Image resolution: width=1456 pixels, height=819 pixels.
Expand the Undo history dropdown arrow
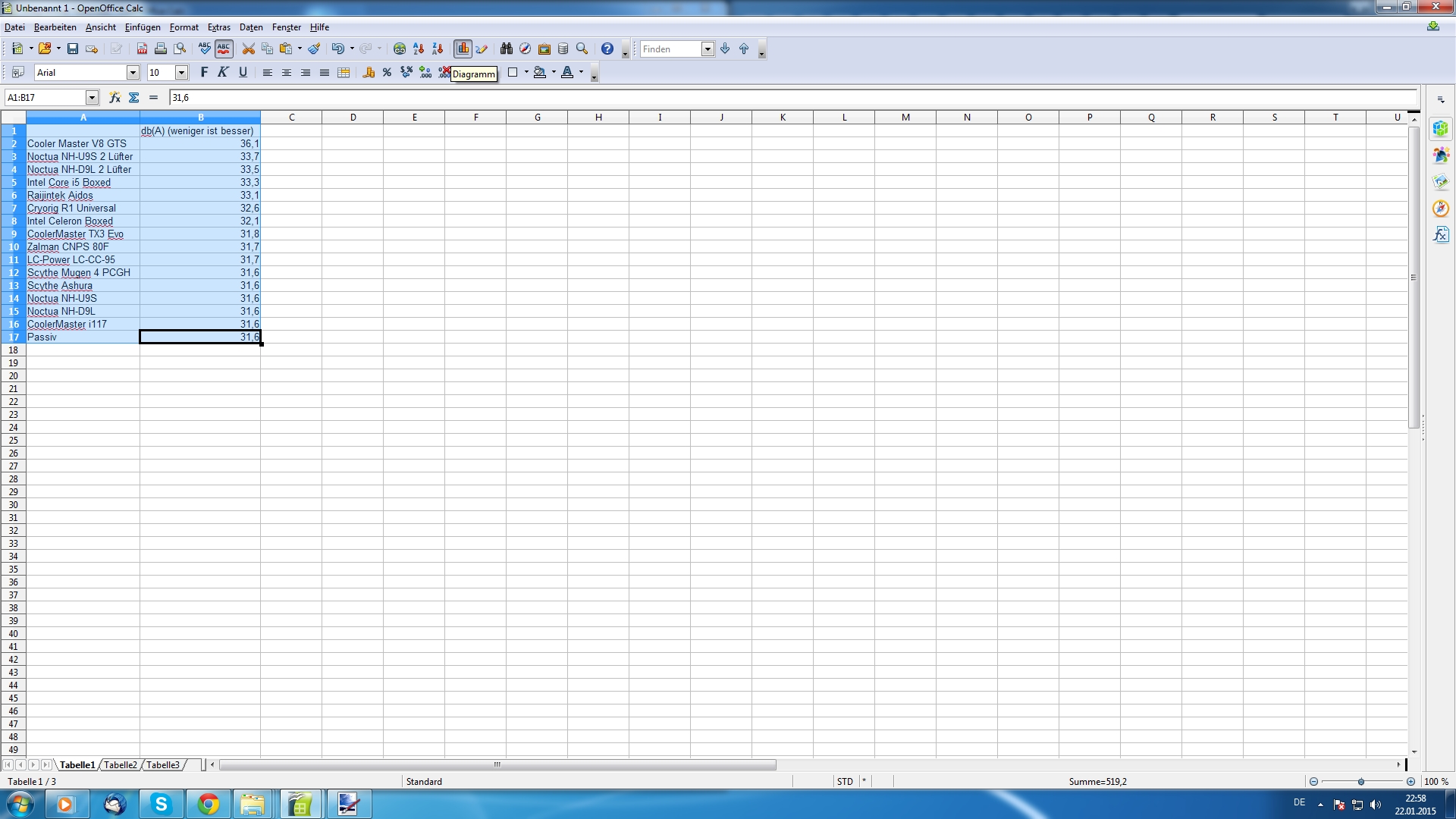point(352,49)
